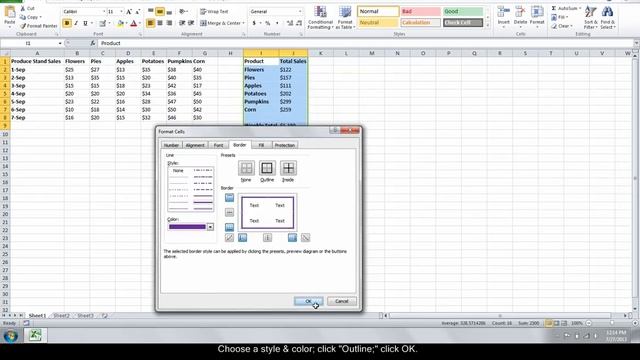The height and width of the screenshot is (360, 640).
Task: Apply the Neutral cell style
Action: 378,22
